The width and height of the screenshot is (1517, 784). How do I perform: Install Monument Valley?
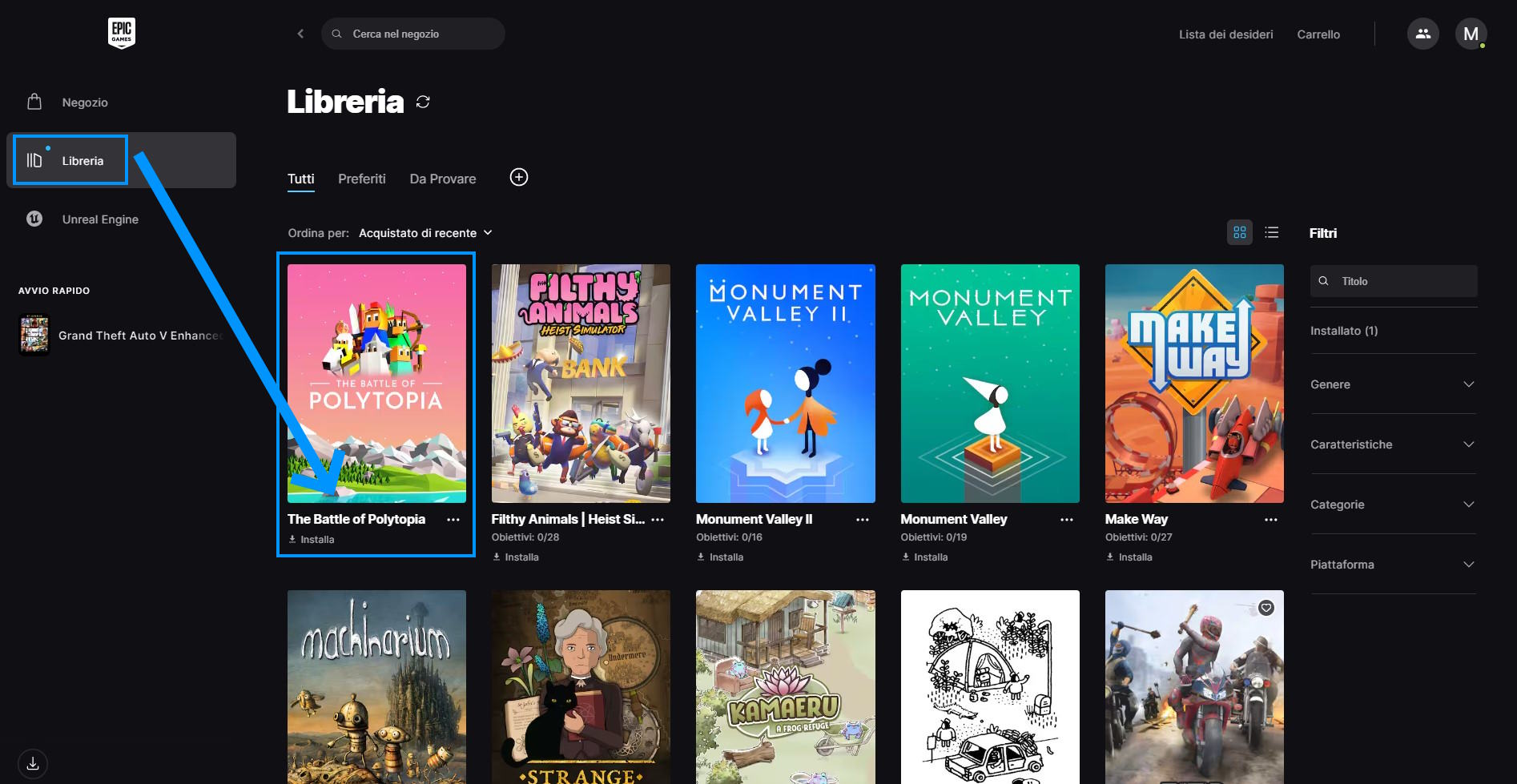[x=925, y=557]
